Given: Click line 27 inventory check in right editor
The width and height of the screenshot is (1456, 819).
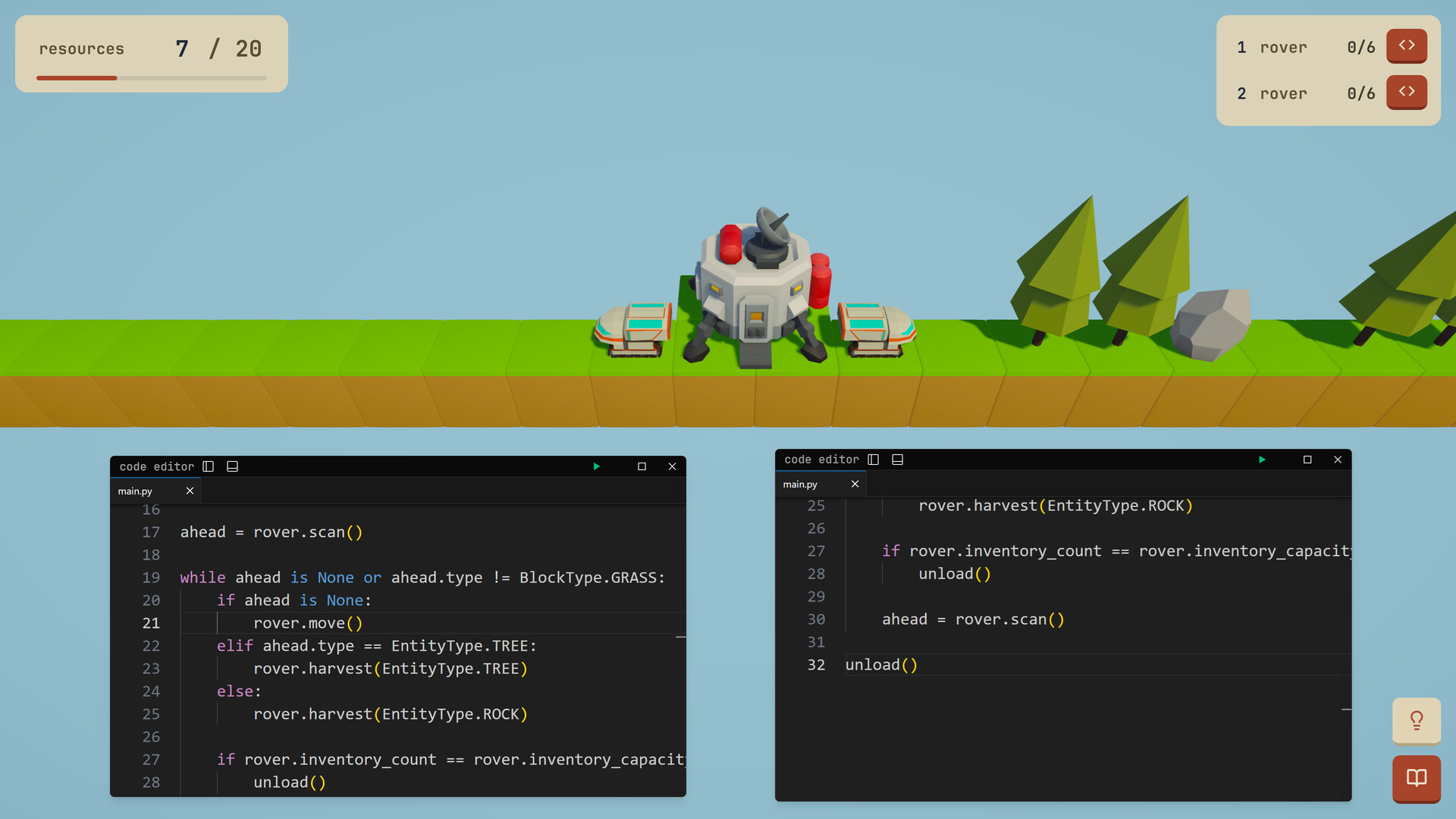Looking at the screenshot, I should [1116, 551].
